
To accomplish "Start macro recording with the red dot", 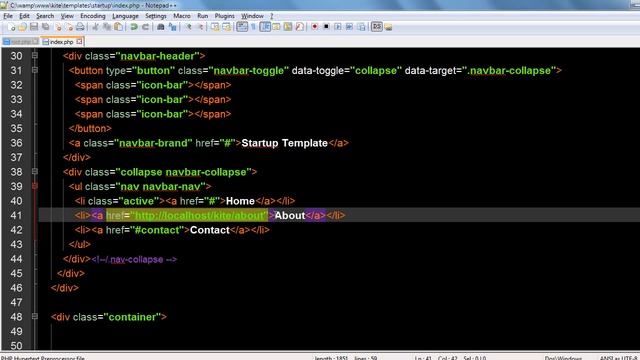I will pos(315,27).
